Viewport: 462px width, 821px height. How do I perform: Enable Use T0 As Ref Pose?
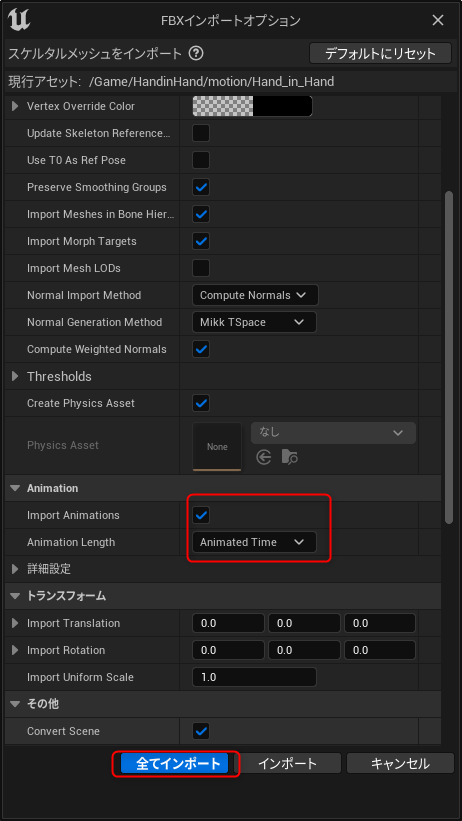click(201, 160)
